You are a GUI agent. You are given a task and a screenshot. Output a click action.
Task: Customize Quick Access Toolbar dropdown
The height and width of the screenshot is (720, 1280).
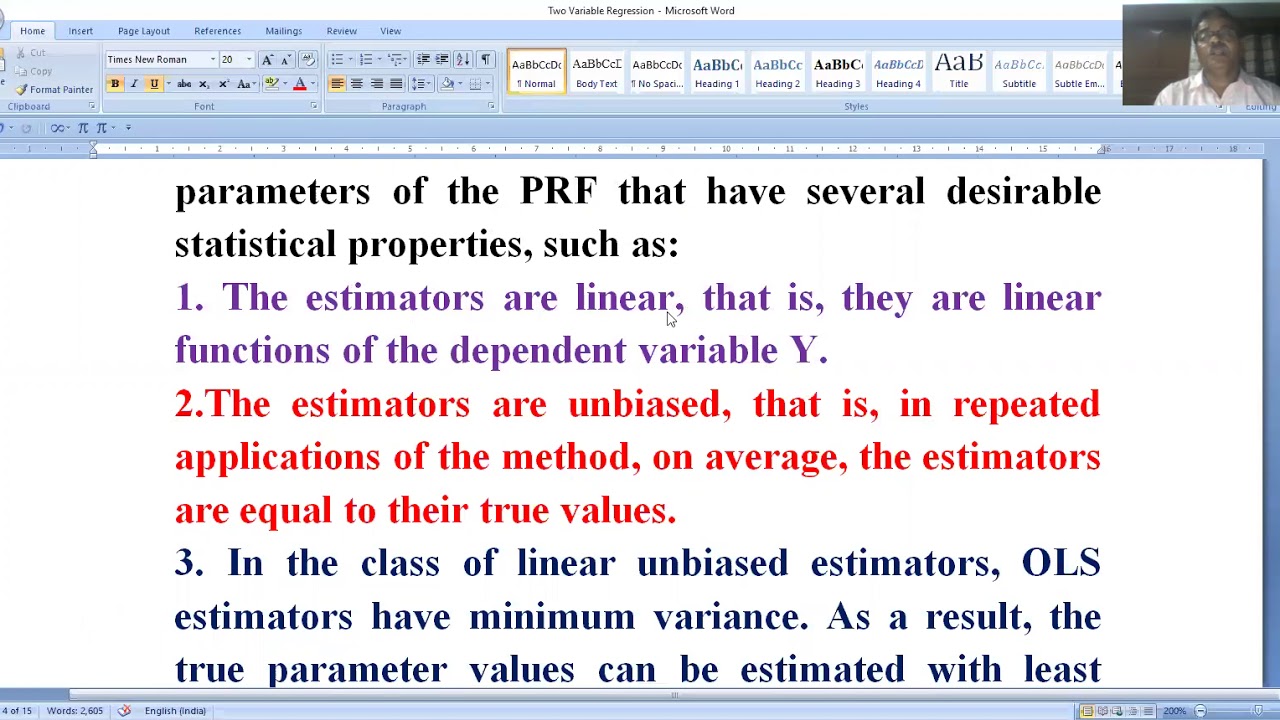click(x=128, y=128)
